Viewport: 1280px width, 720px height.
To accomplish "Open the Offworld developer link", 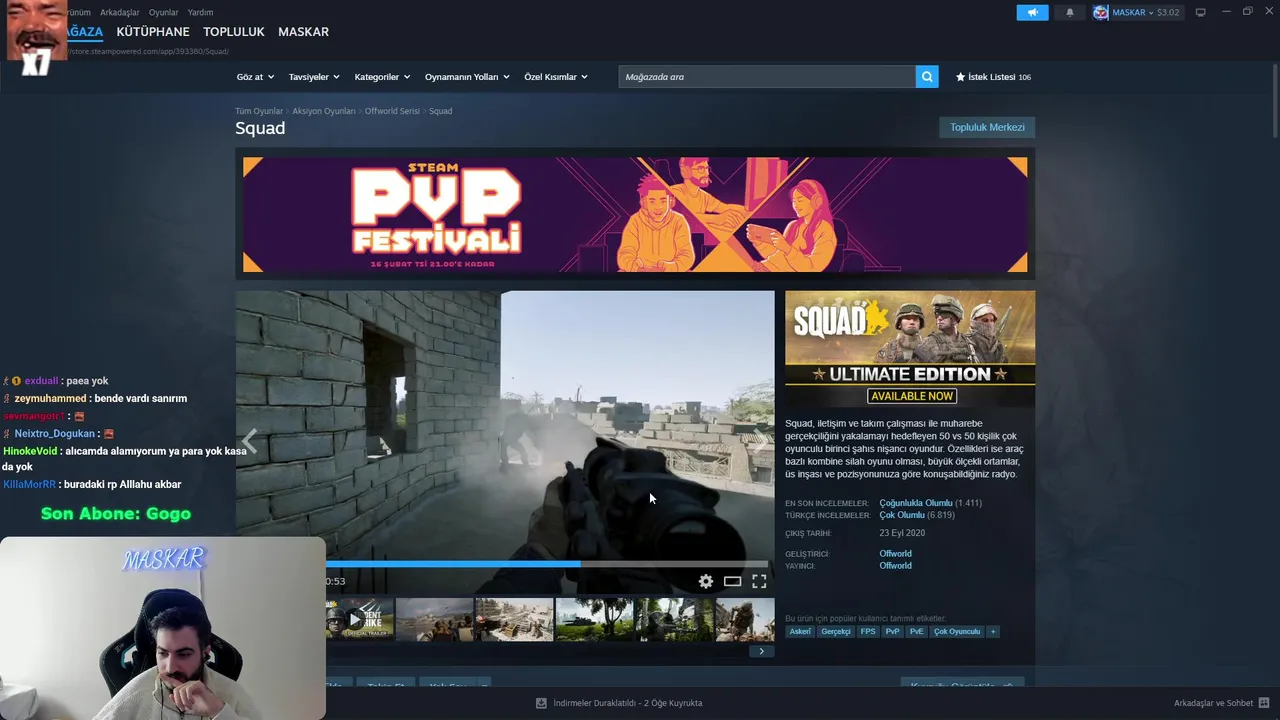I will pos(895,553).
